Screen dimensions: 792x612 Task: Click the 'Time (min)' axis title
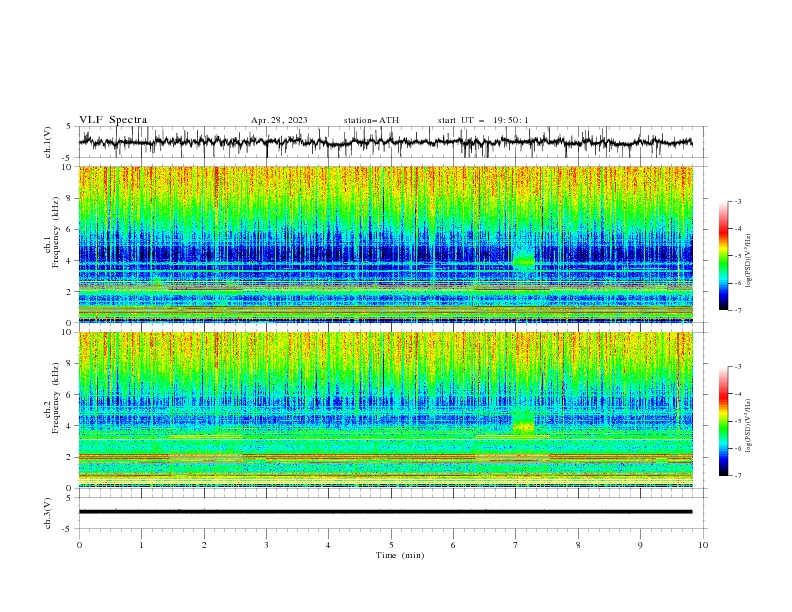pyautogui.click(x=400, y=555)
